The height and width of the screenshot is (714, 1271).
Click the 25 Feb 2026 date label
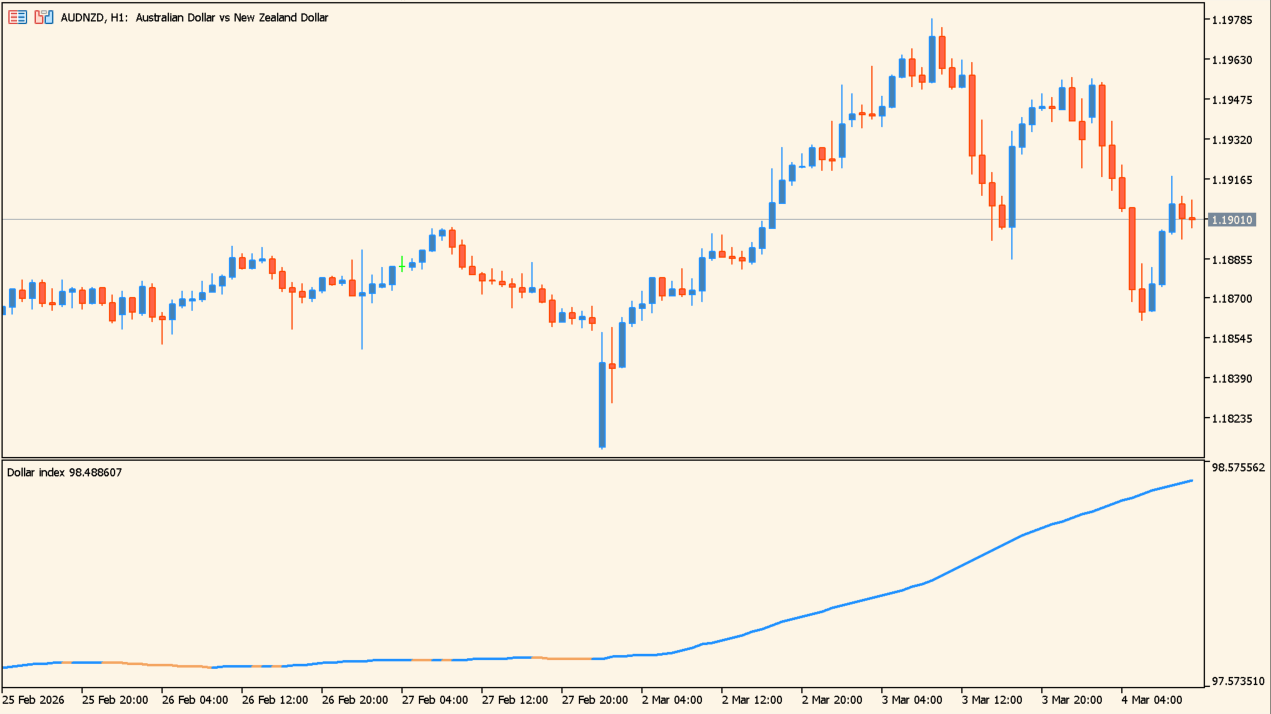tap(34, 701)
